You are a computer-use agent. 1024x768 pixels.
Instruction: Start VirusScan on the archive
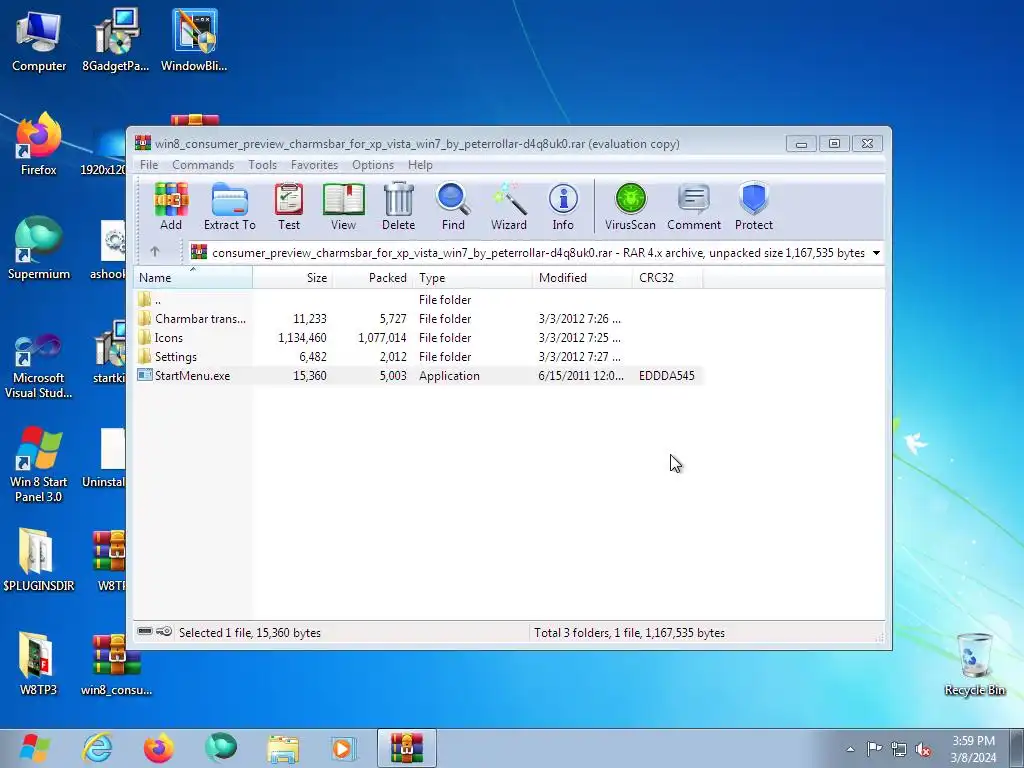click(630, 206)
